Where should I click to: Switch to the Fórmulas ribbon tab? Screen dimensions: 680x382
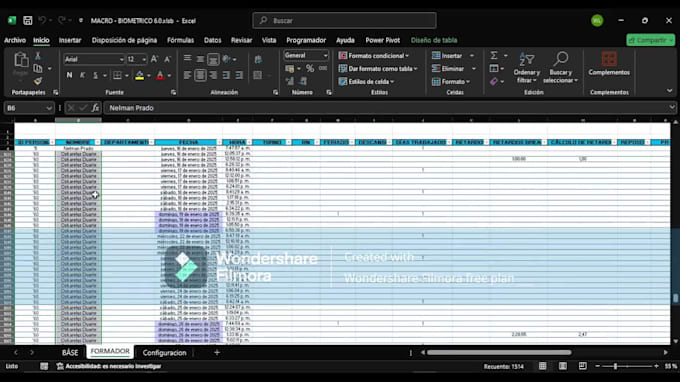[180, 40]
